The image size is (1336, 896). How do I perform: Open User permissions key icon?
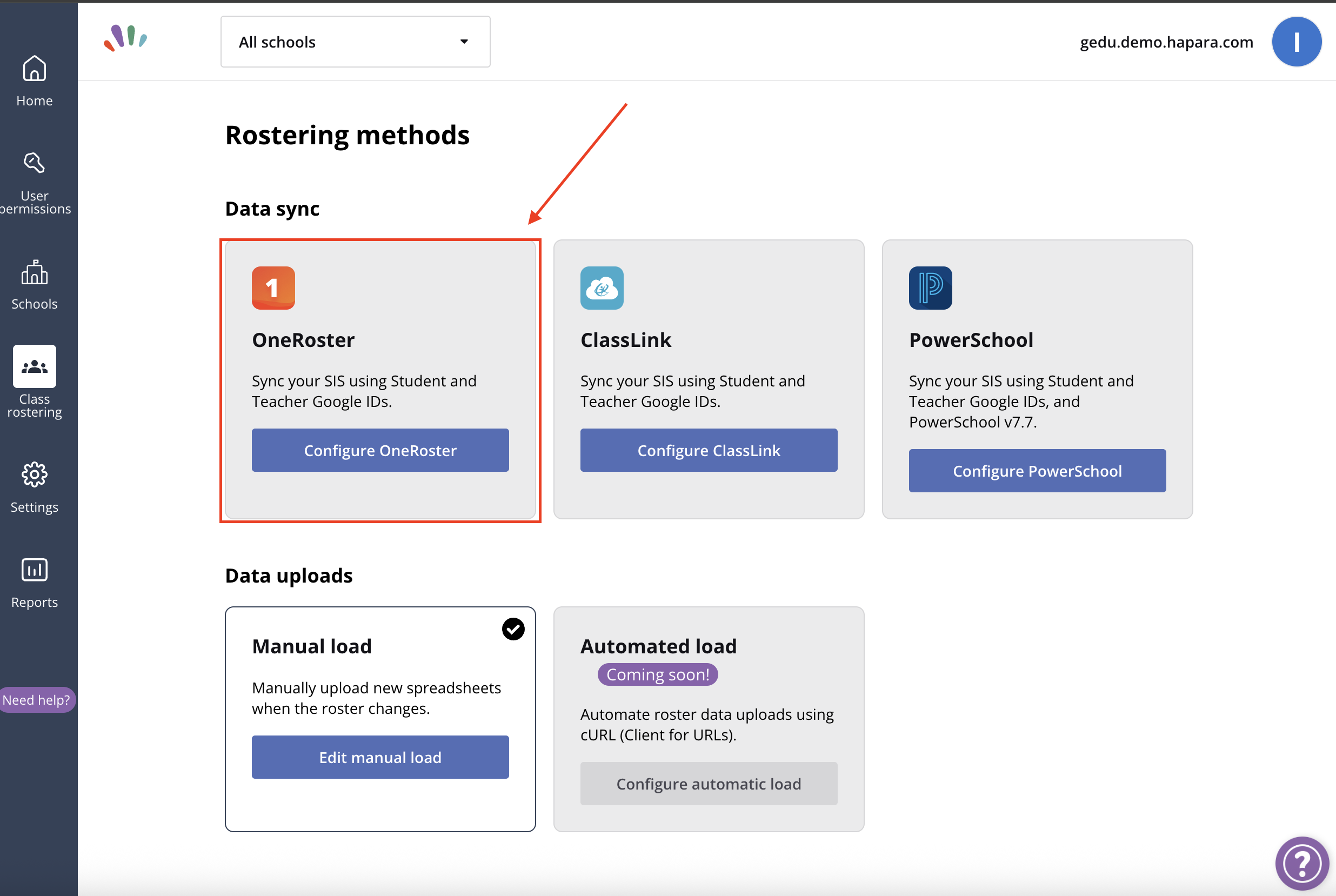pyautogui.click(x=34, y=162)
